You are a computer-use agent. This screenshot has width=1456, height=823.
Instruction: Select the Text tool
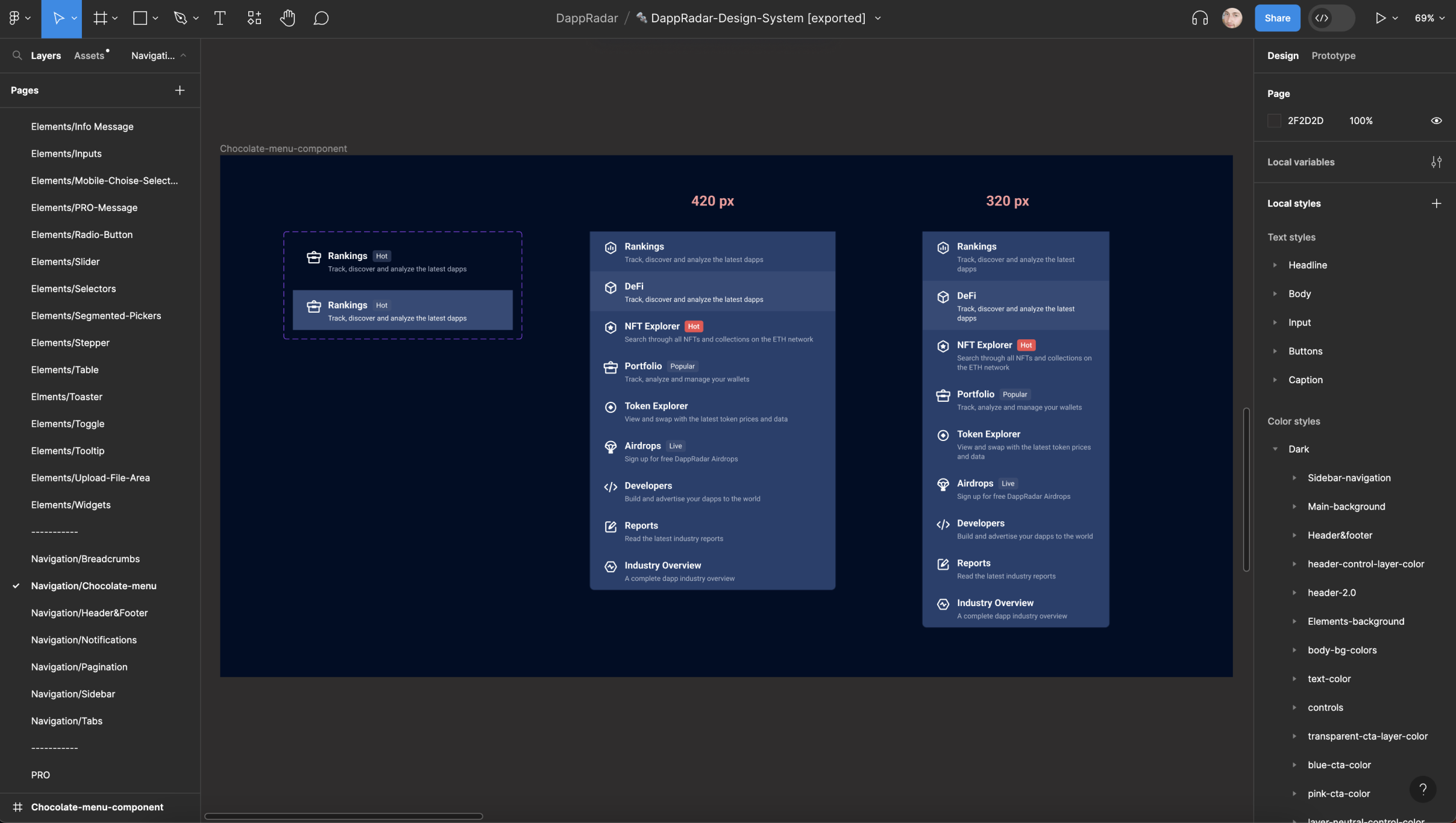(220, 18)
